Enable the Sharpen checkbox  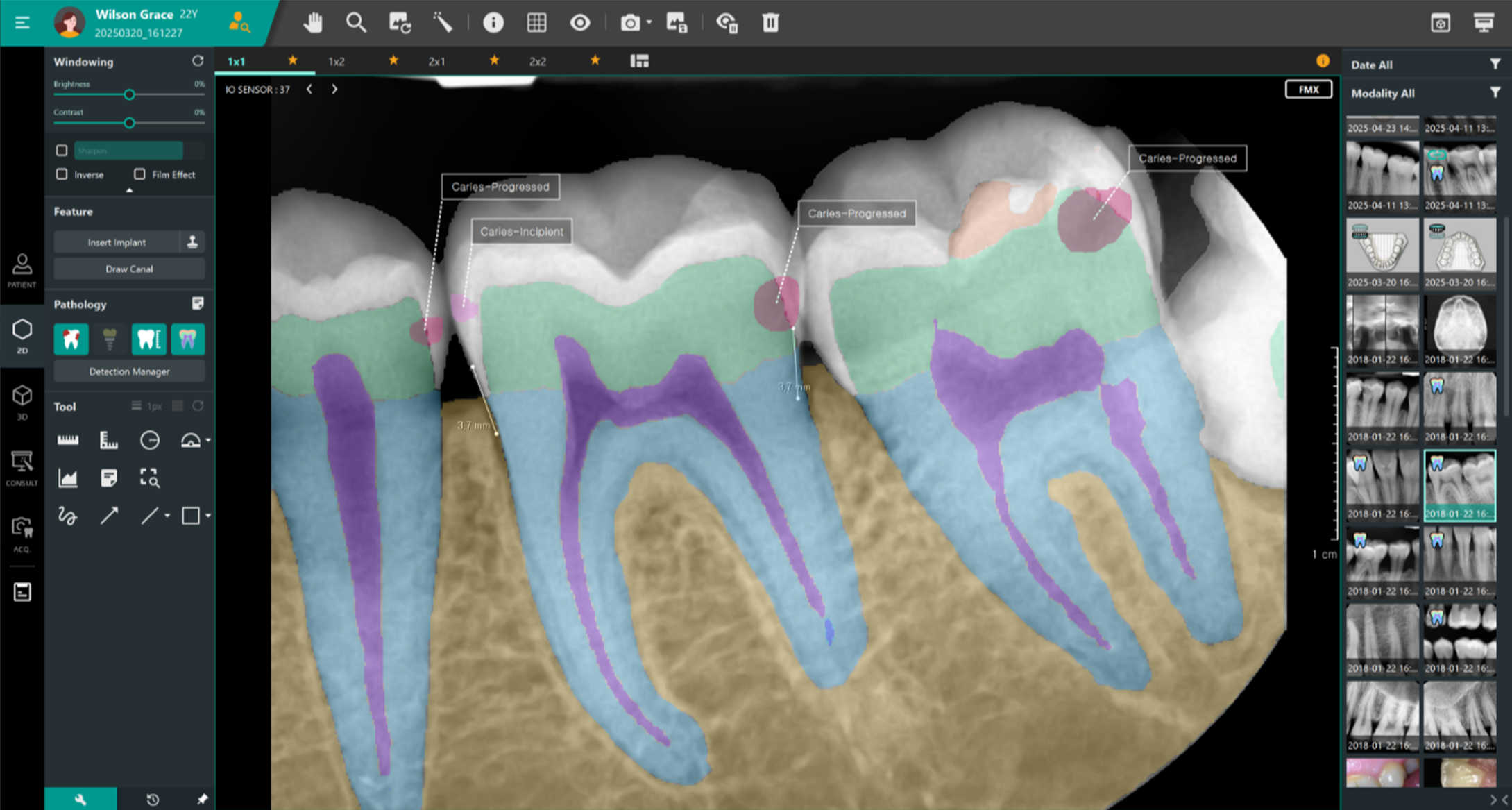pos(62,150)
